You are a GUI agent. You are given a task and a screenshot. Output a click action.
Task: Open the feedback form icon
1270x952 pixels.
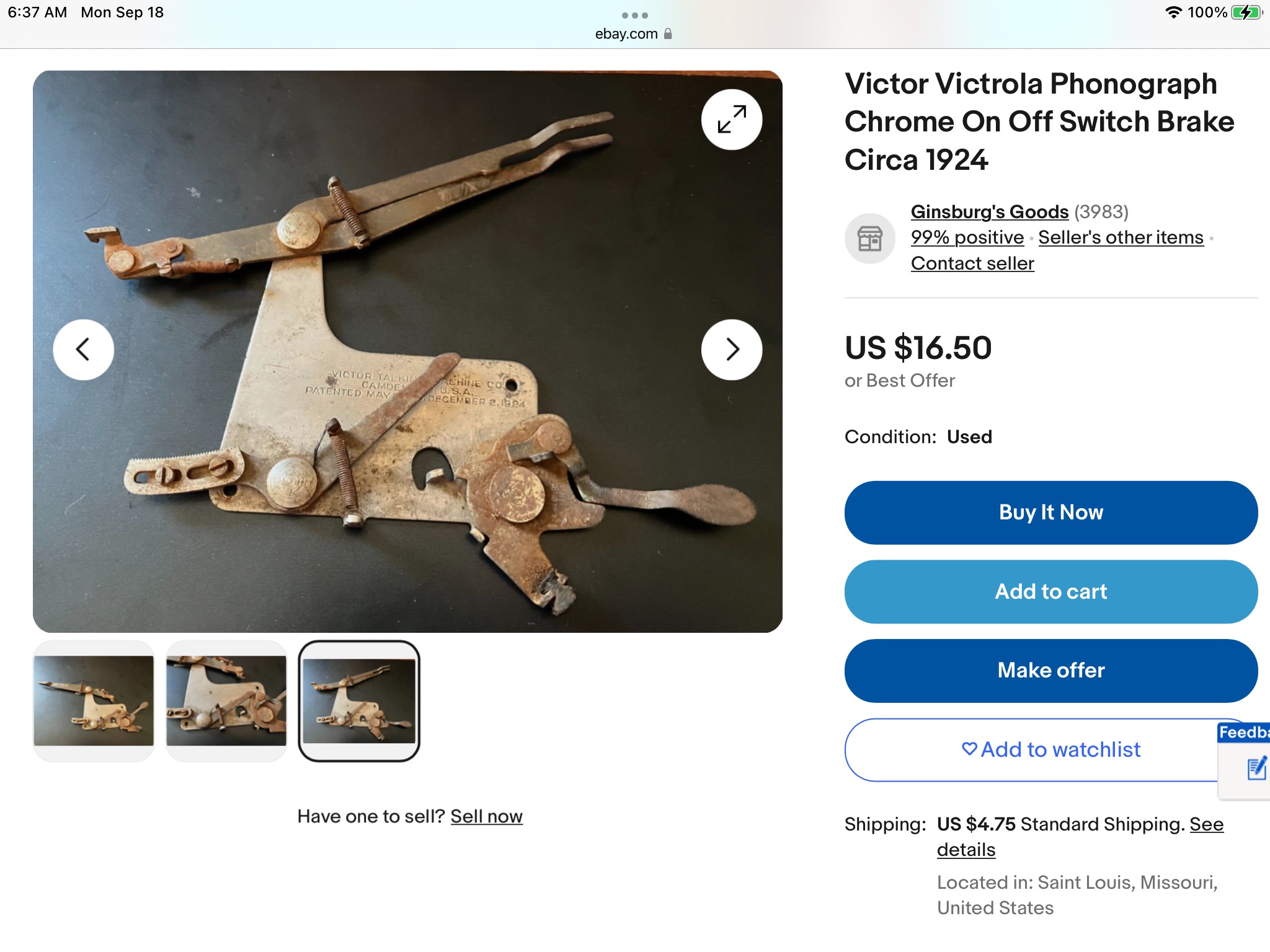coord(1256,769)
